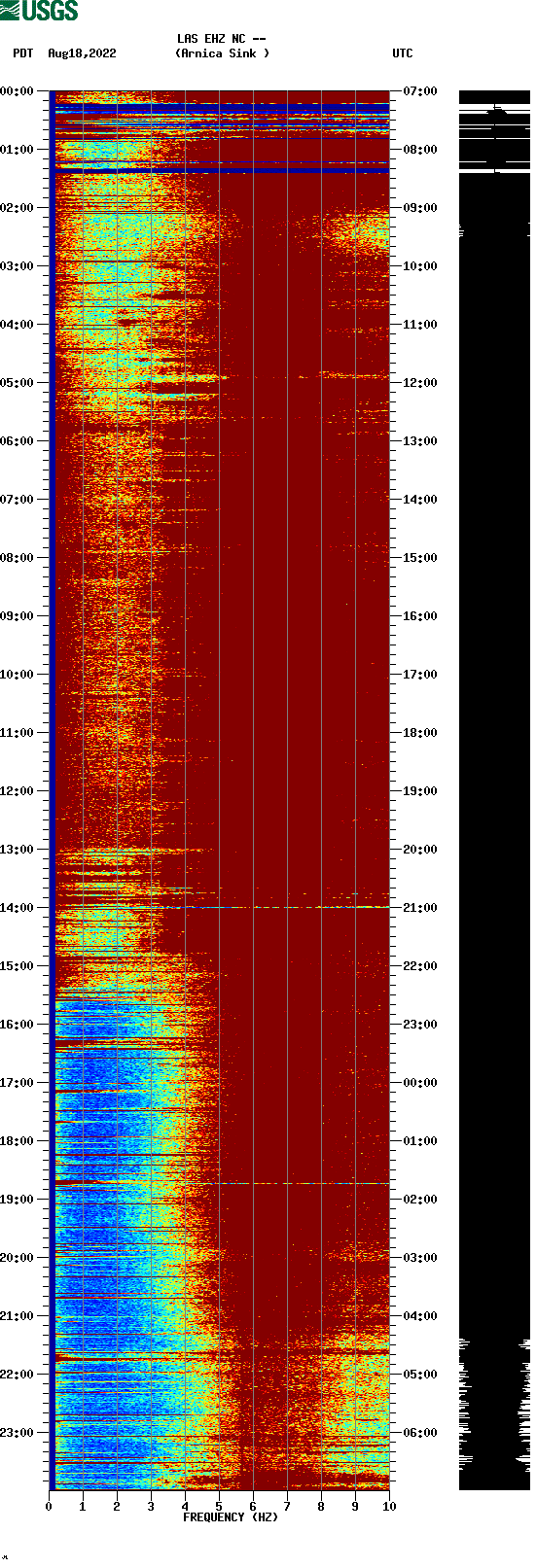Click the UTC '17:00' time label

(x=420, y=675)
